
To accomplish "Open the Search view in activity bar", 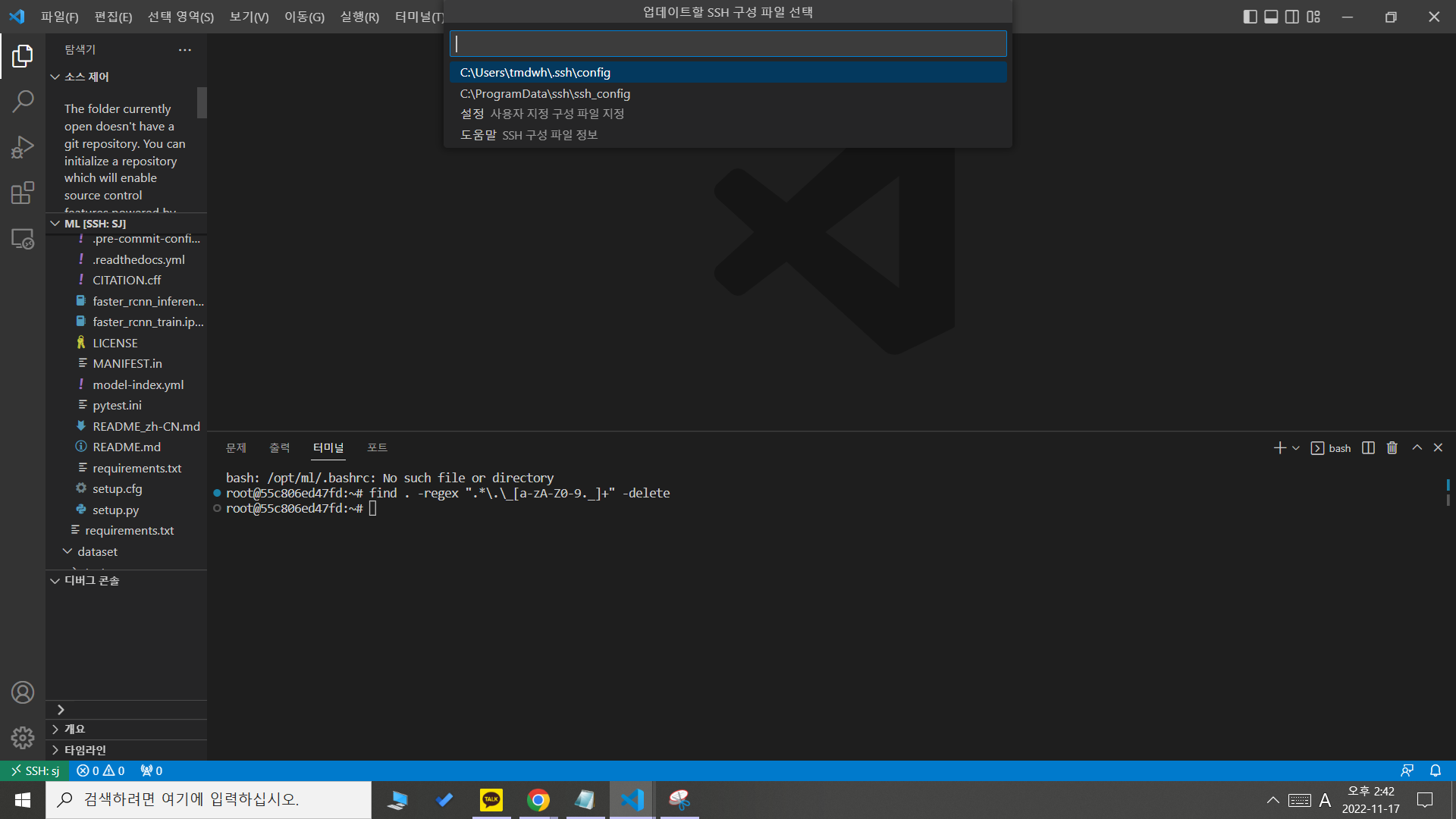I will 23,101.
